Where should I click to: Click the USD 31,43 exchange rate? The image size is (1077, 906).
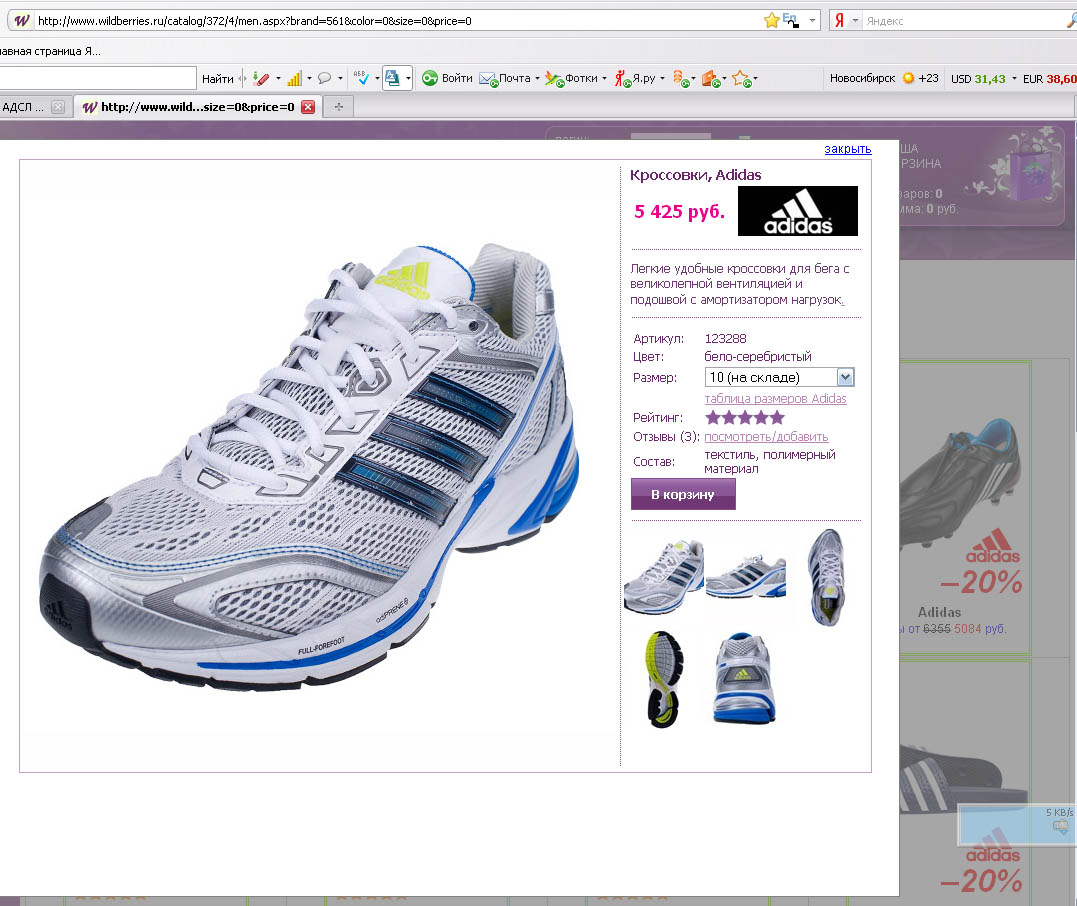tap(978, 79)
